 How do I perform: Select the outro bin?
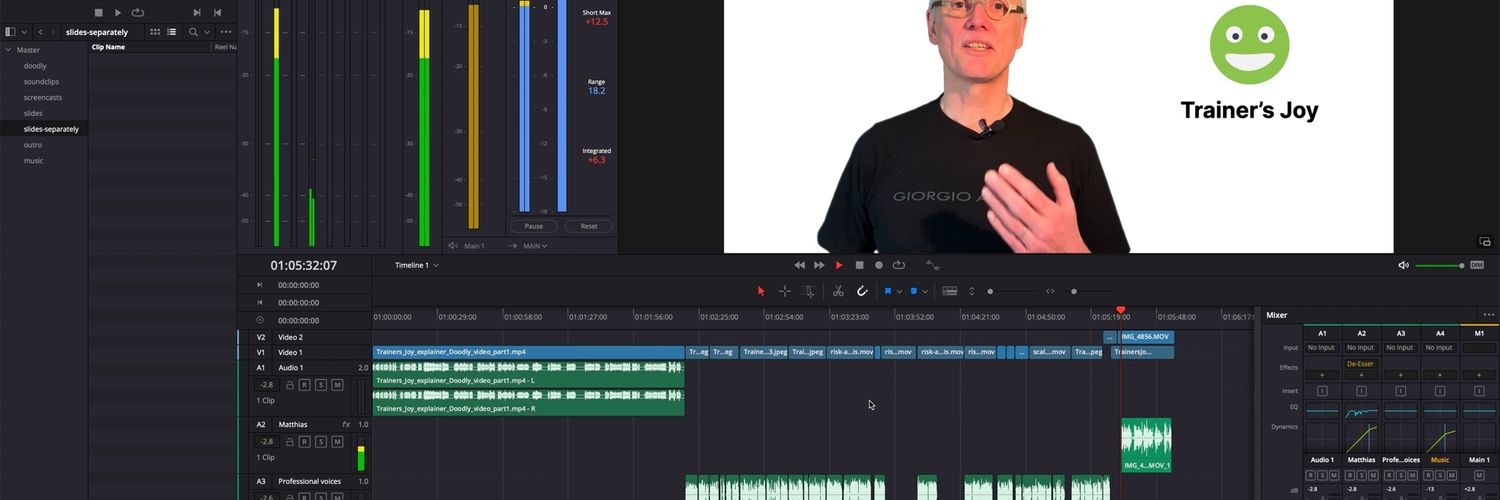[33, 145]
